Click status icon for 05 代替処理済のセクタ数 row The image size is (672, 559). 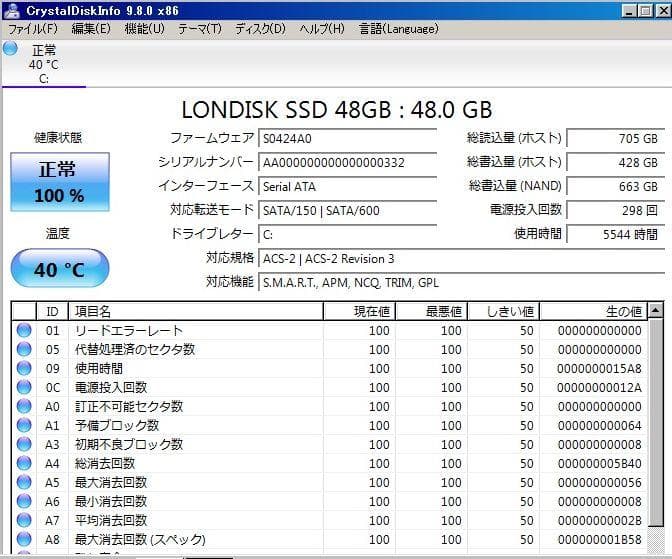pyautogui.click(x=24, y=349)
